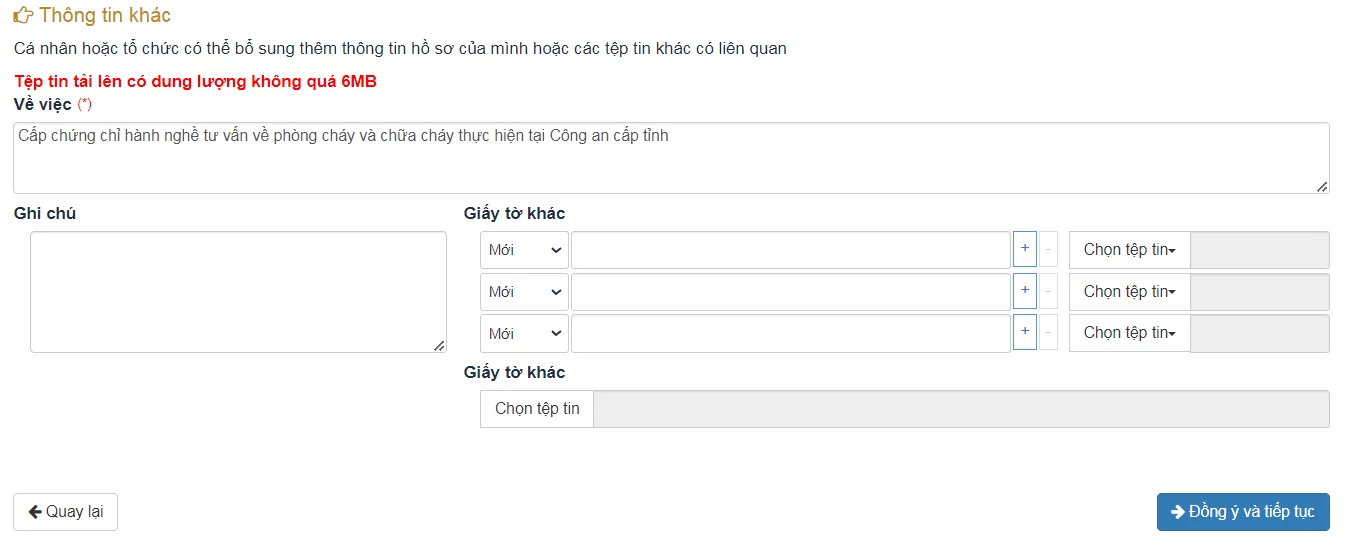Click plus icon in third Giấy tờ khác row
The width and height of the screenshot is (1355, 555).
pyautogui.click(x=1025, y=332)
